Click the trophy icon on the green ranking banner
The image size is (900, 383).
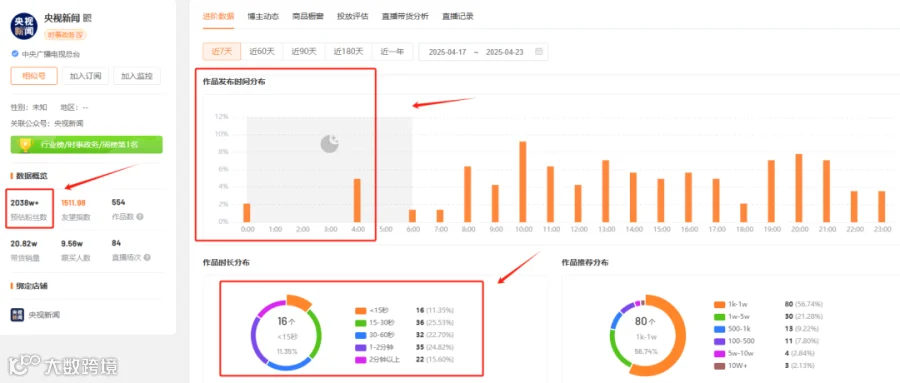(x=25, y=145)
